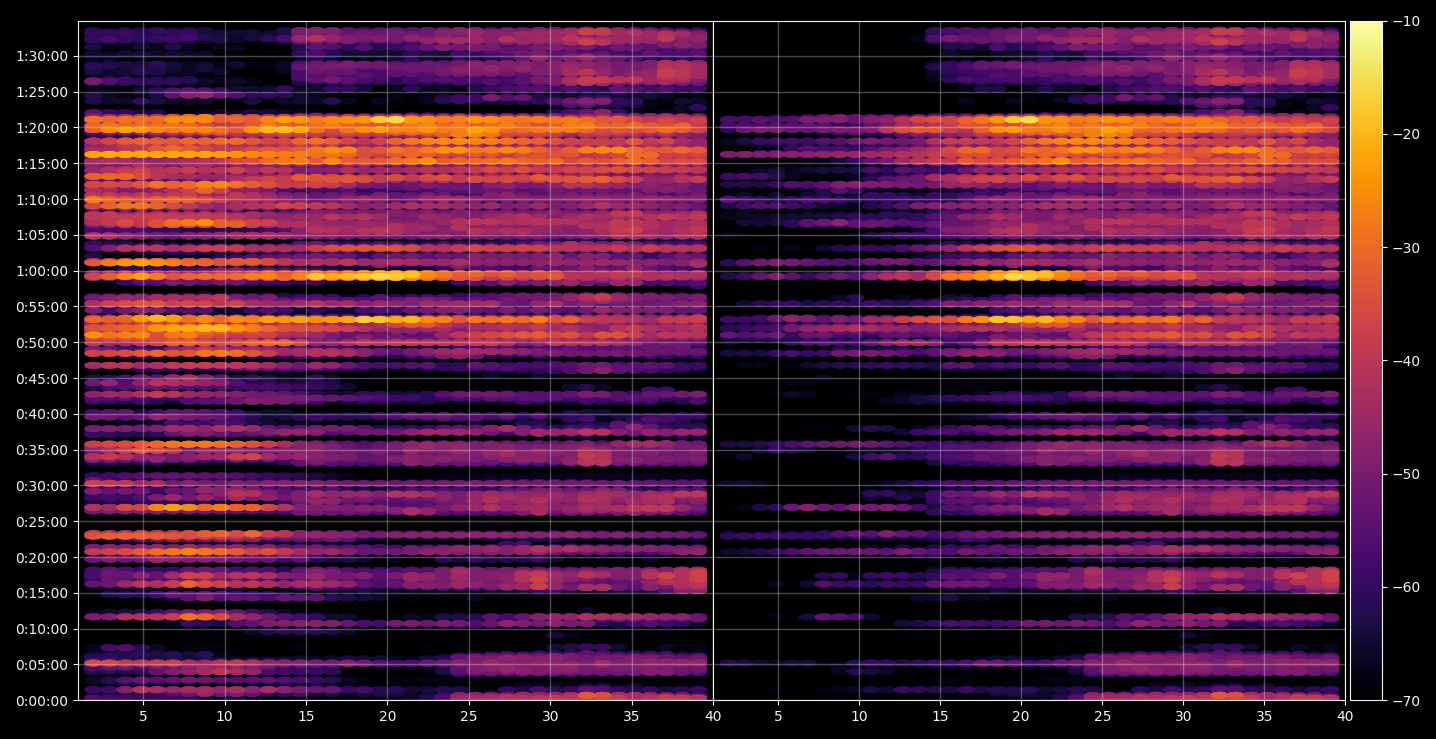Click the 1:20:00 y-axis tick label

tap(41, 128)
